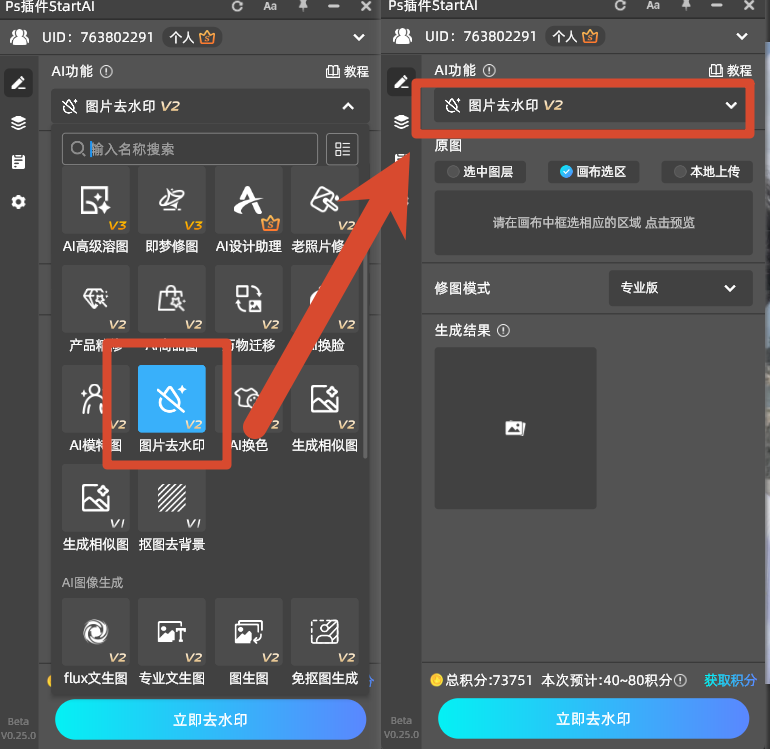This screenshot has width=770, height=749.
Task: Select the 画布选区 radio option
Action: click(593, 172)
